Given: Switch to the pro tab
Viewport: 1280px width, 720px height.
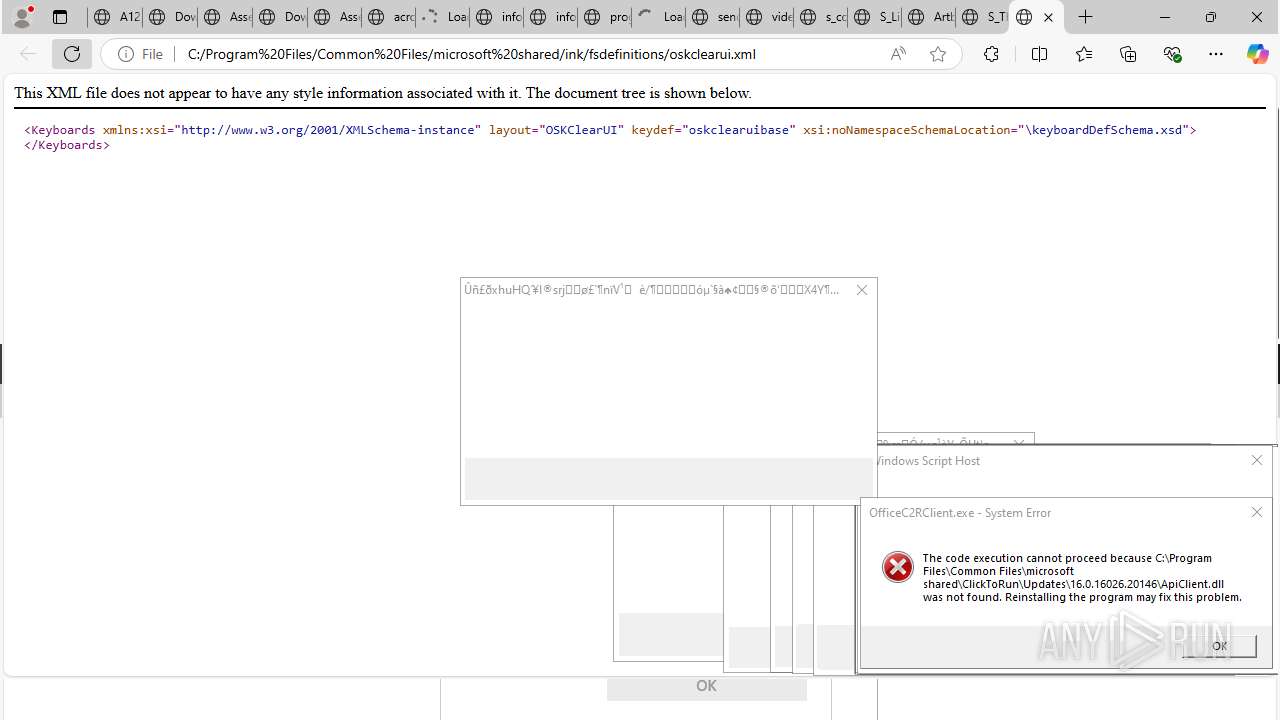Looking at the screenshot, I should click(604, 17).
